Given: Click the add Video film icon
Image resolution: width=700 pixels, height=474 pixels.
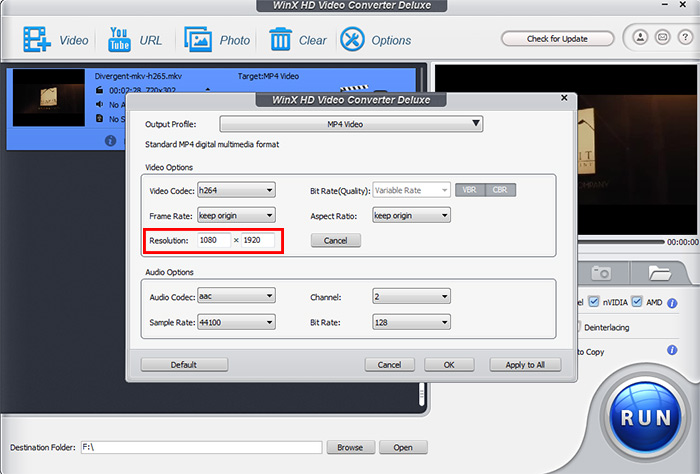Looking at the screenshot, I should pos(37,40).
